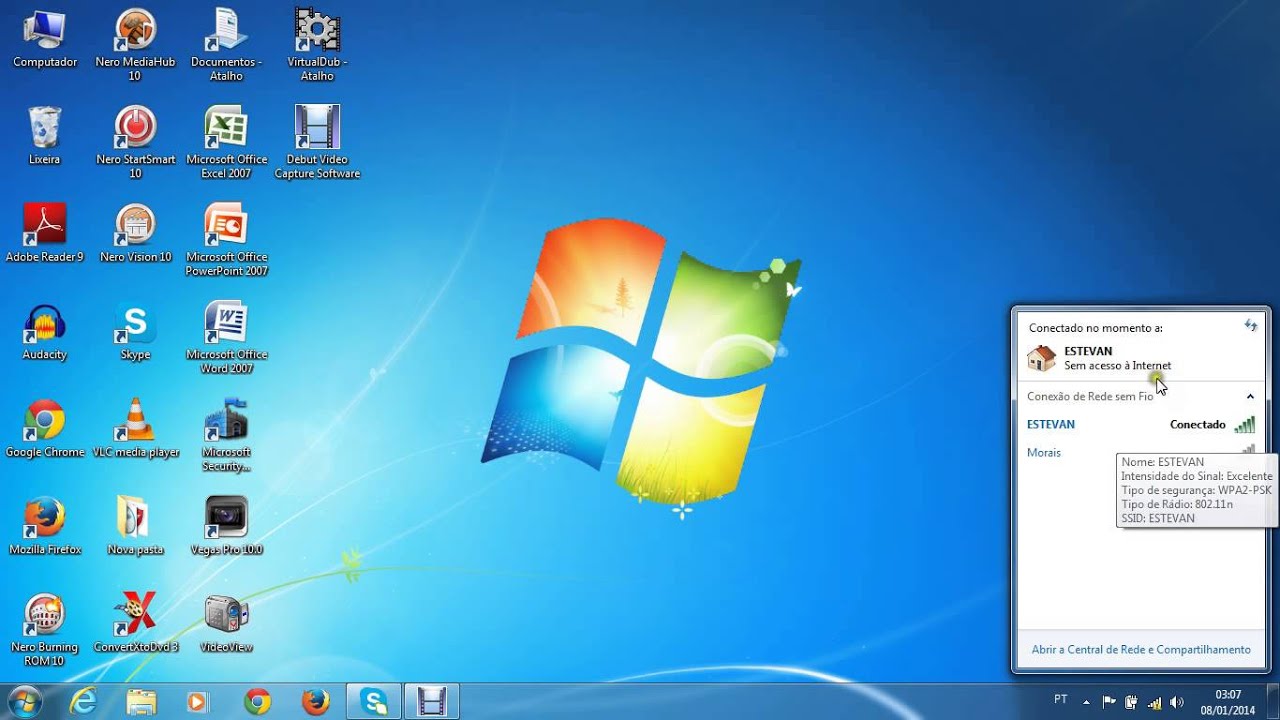The height and width of the screenshot is (720, 1280).
Task: Select the Nero Burning ROM 10 icon
Action: (45, 630)
